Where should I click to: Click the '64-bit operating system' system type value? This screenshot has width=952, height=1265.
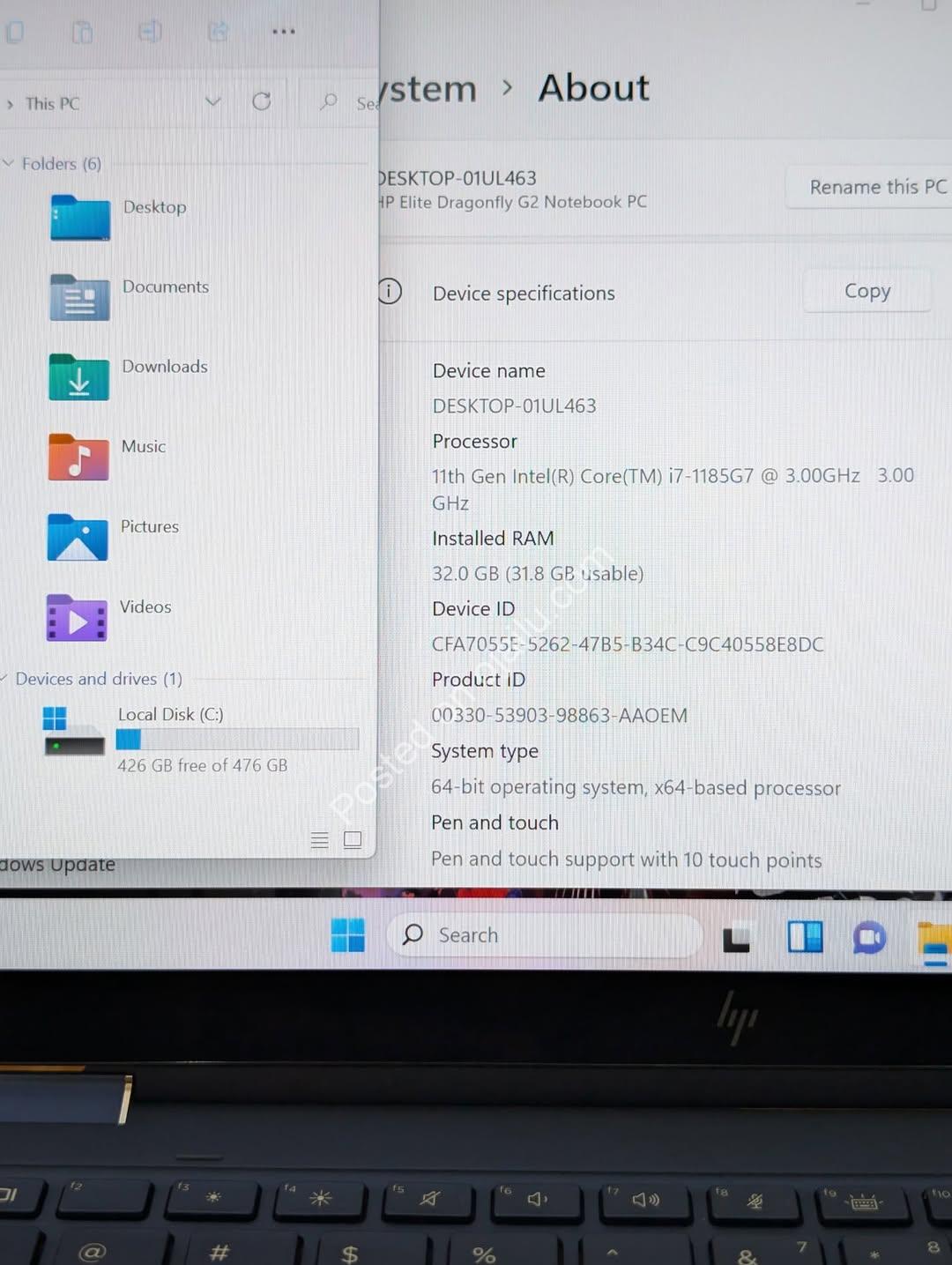point(636,787)
